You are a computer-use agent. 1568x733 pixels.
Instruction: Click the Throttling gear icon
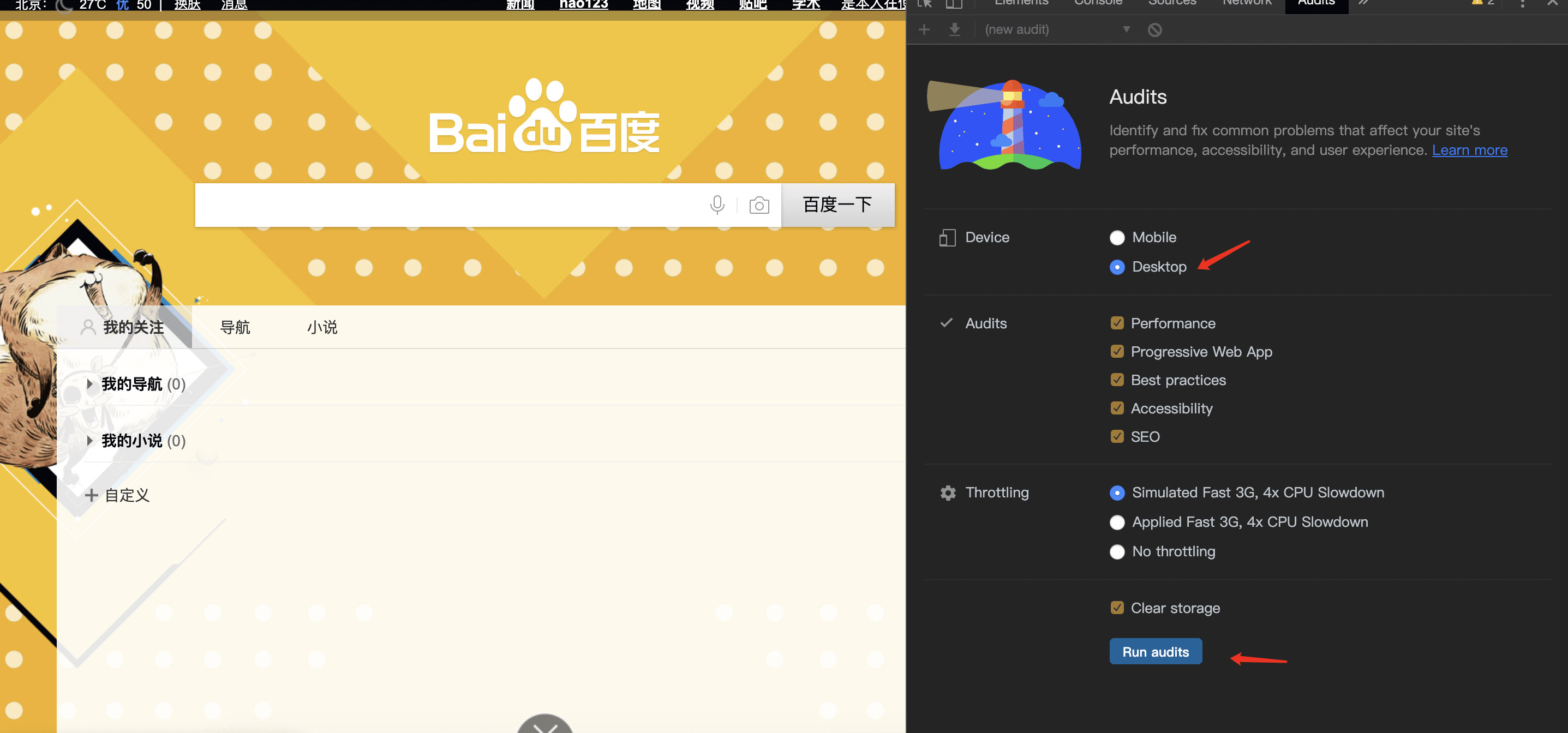click(x=948, y=492)
